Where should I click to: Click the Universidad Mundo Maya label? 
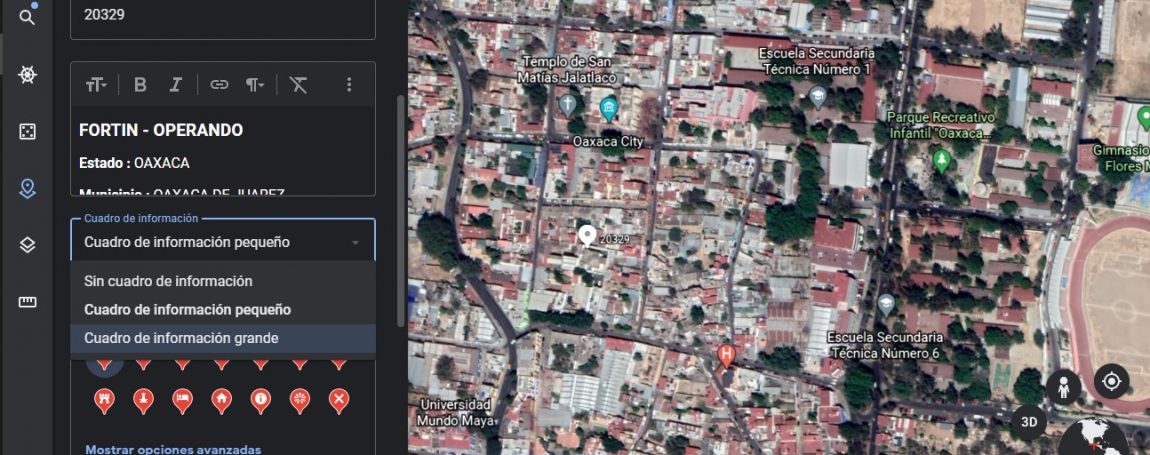(455, 412)
